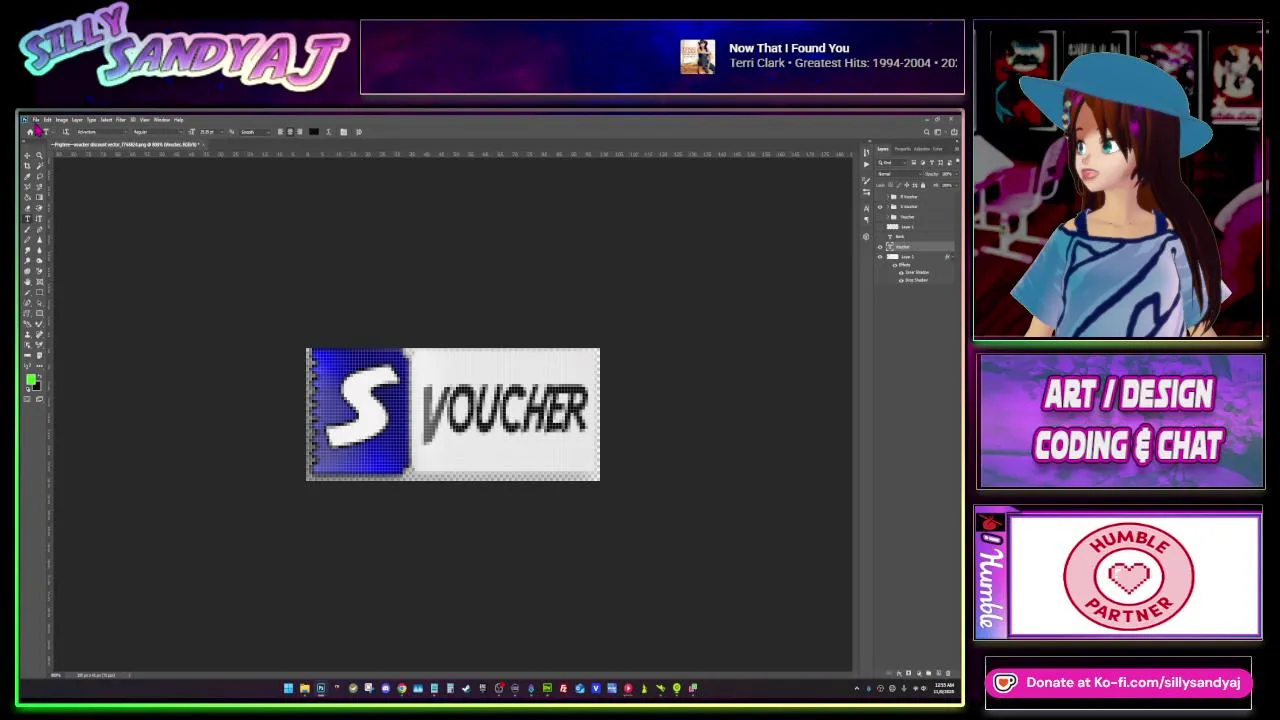Open the Filter menu
Image resolution: width=1280 pixels, height=720 pixels.
coord(121,120)
